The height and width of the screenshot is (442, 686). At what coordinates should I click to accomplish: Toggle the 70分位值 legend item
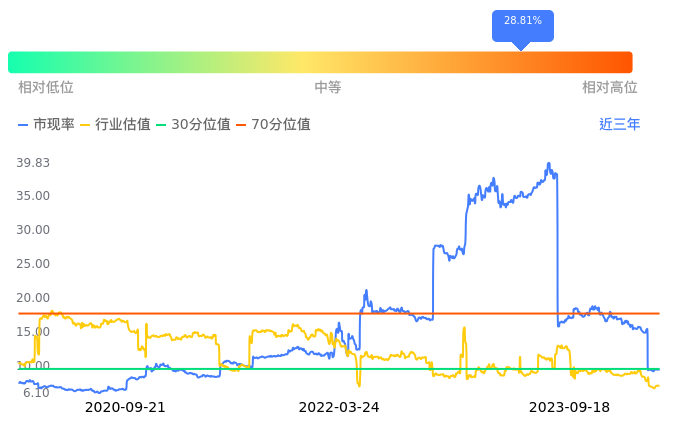point(273,125)
